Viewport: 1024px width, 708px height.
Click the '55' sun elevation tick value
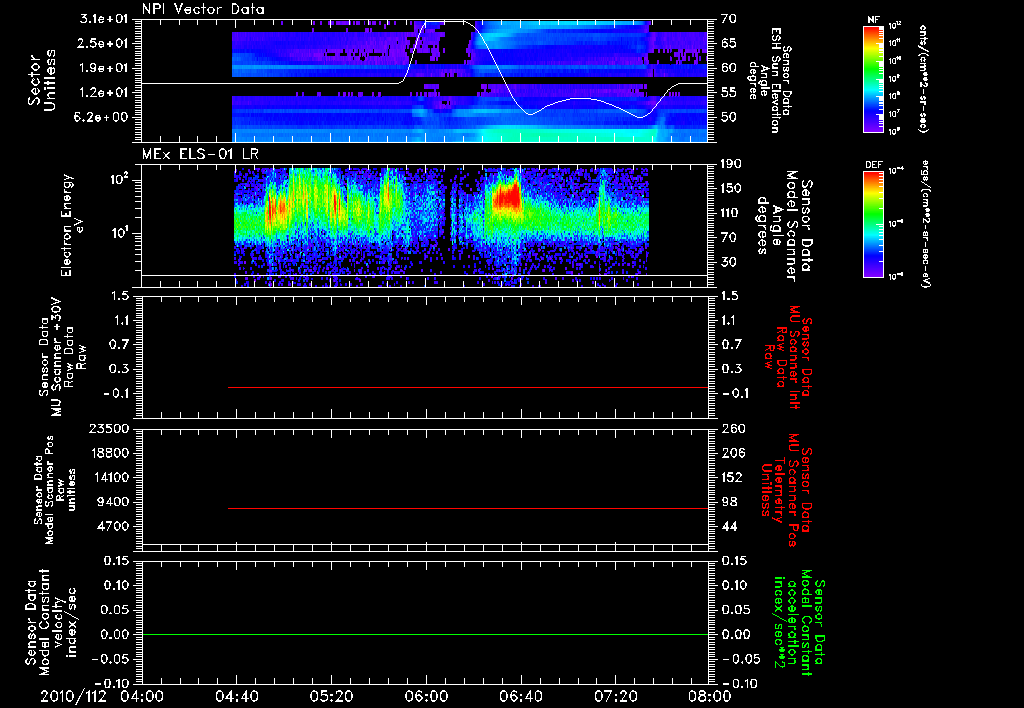coord(729,93)
